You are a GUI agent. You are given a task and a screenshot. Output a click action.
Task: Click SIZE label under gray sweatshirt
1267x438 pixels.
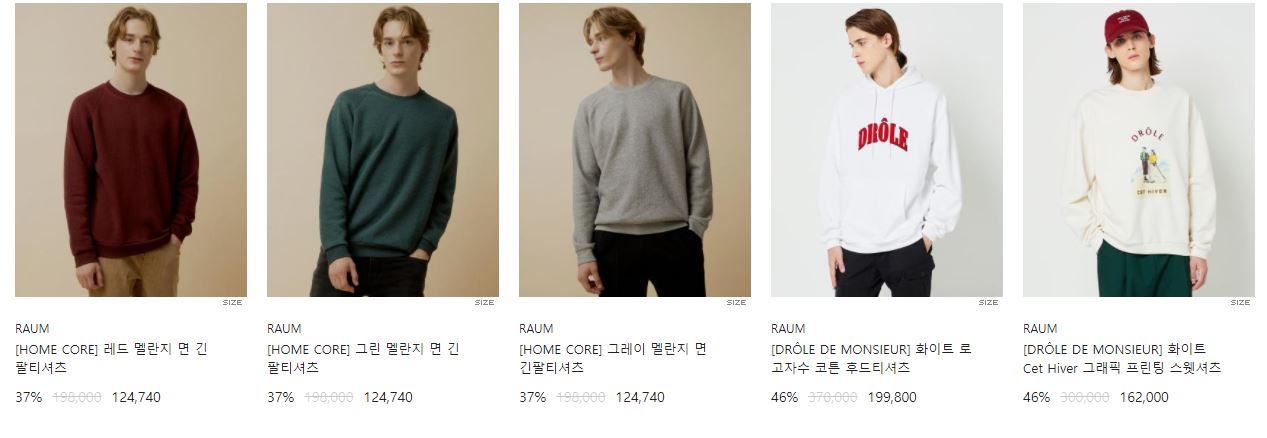736,302
